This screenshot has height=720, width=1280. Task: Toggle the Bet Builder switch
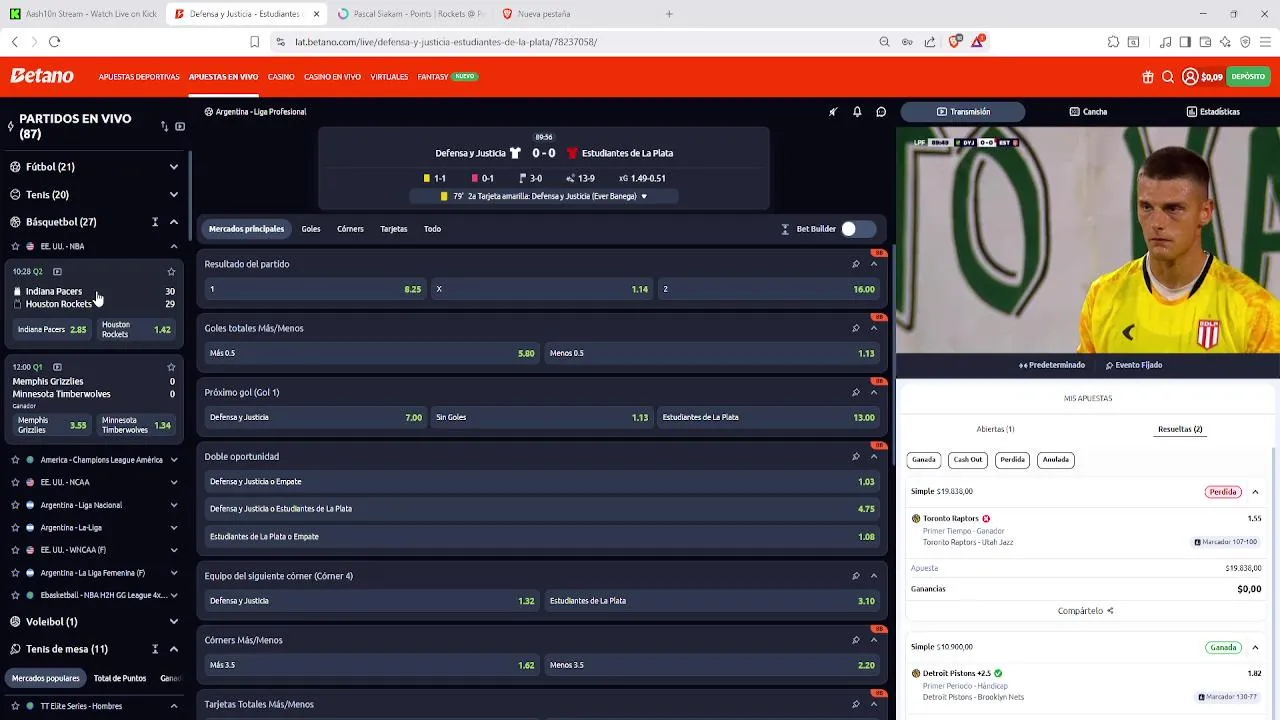point(857,229)
